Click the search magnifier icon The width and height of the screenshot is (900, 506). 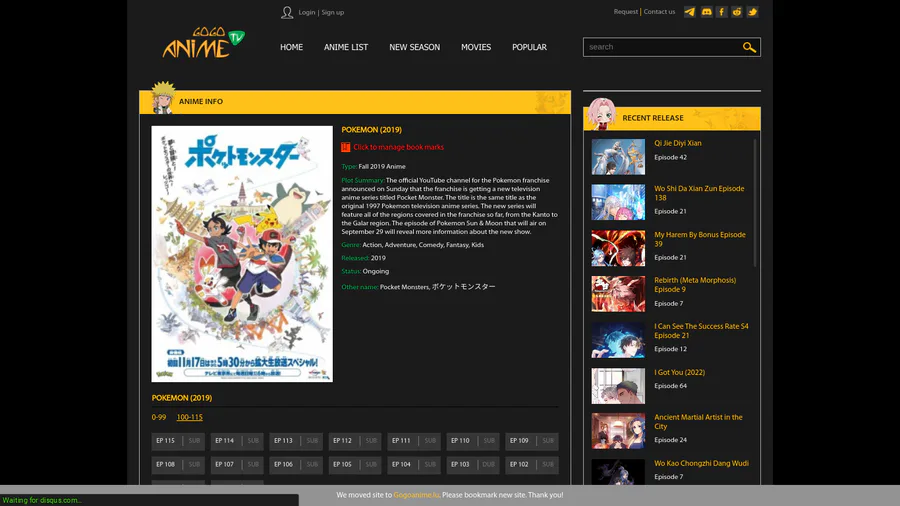(749, 47)
